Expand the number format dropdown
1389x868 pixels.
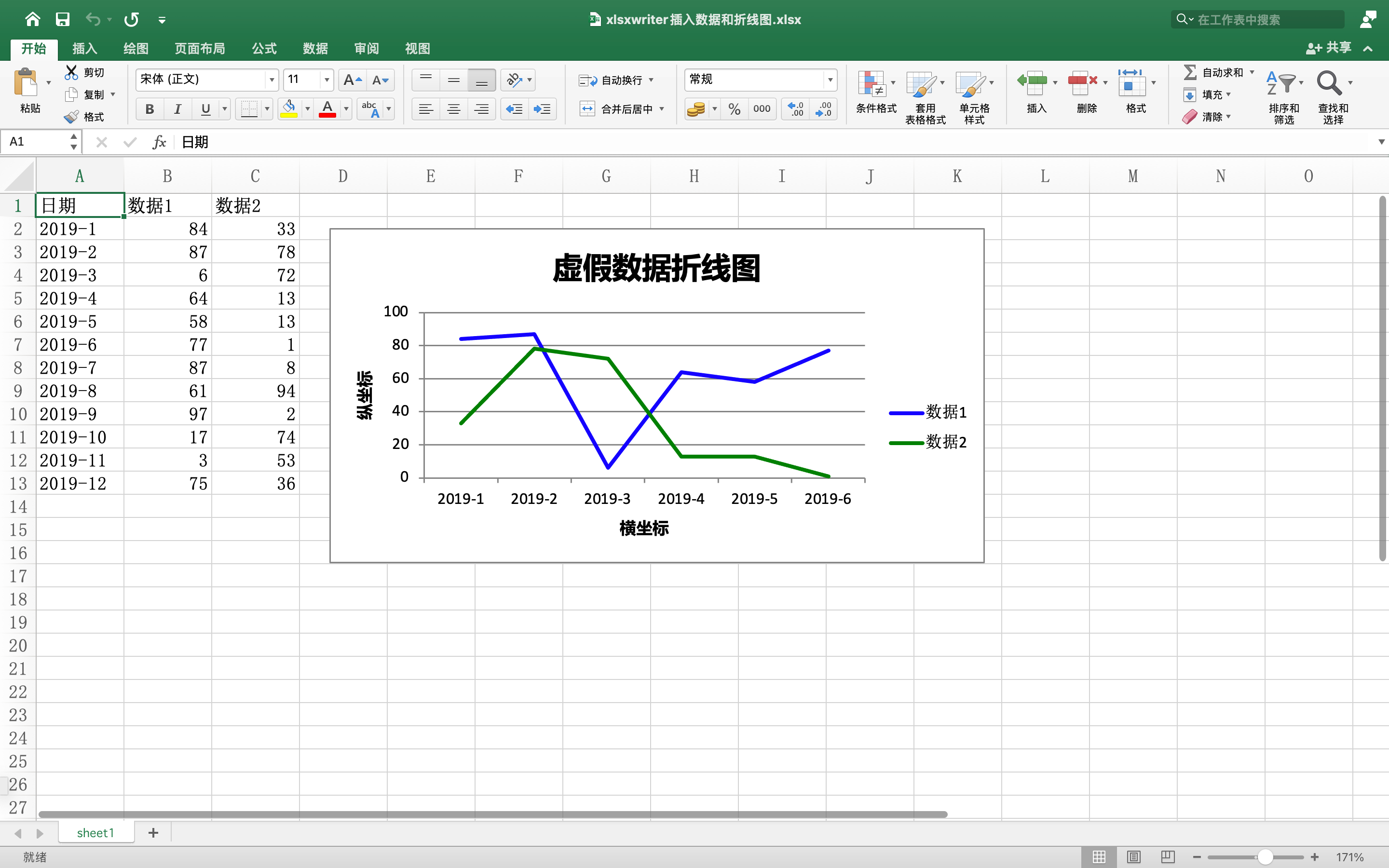pos(830,79)
